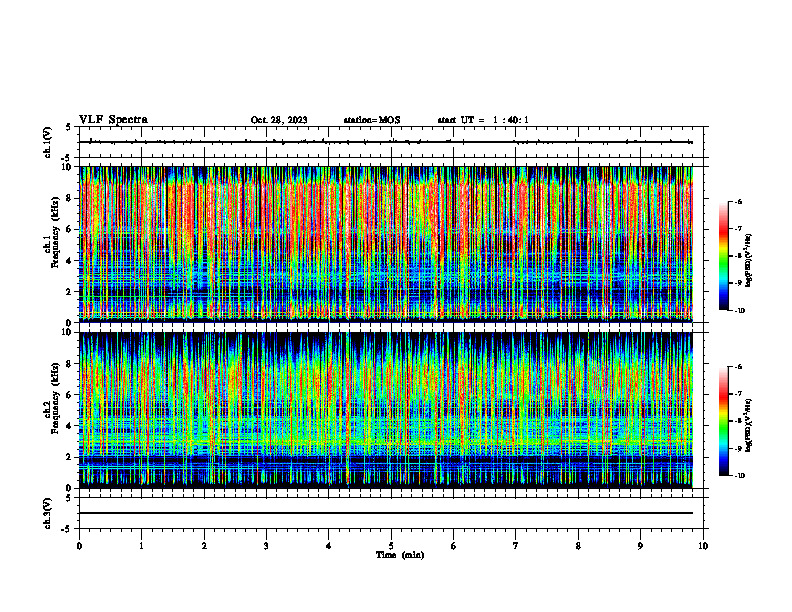Image resolution: width=792 pixels, height=612 pixels.
Task: Click the ch.1 colorbar label '-6'
Action: (738, 202)
